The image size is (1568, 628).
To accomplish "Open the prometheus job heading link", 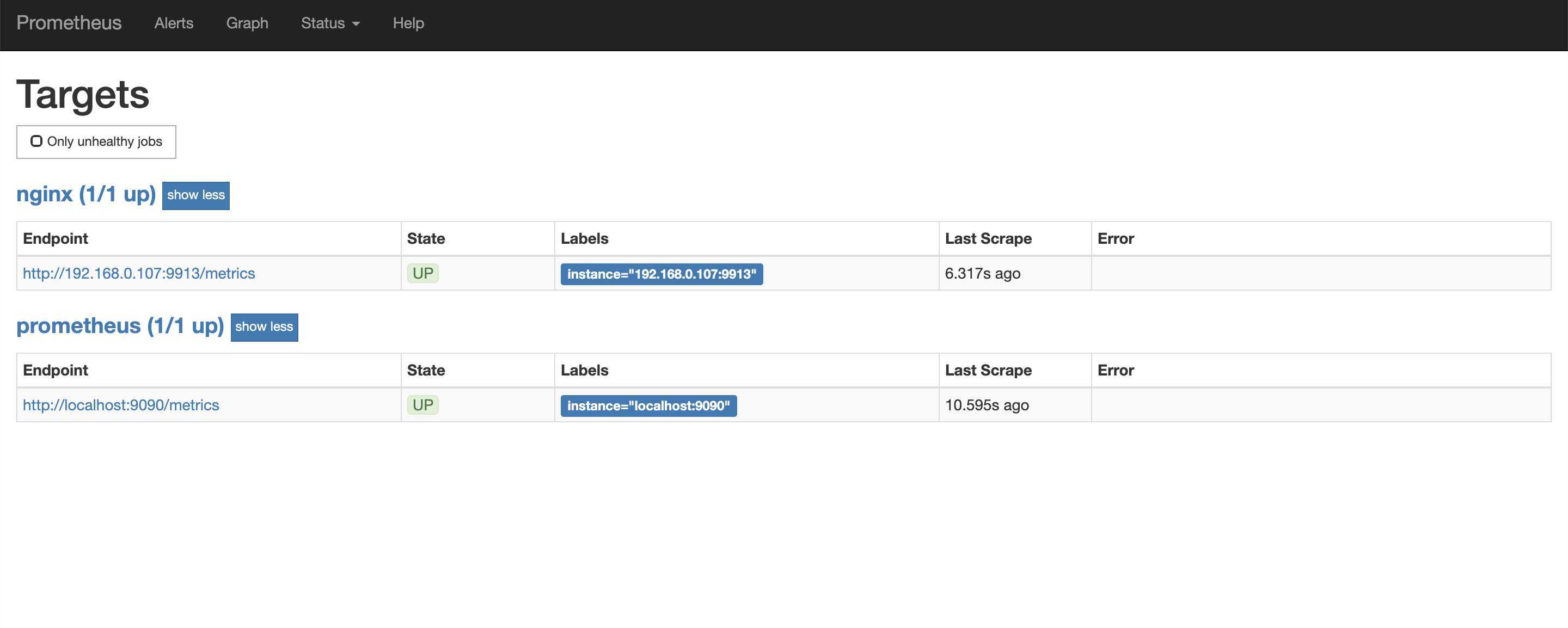I will point(120,325).
